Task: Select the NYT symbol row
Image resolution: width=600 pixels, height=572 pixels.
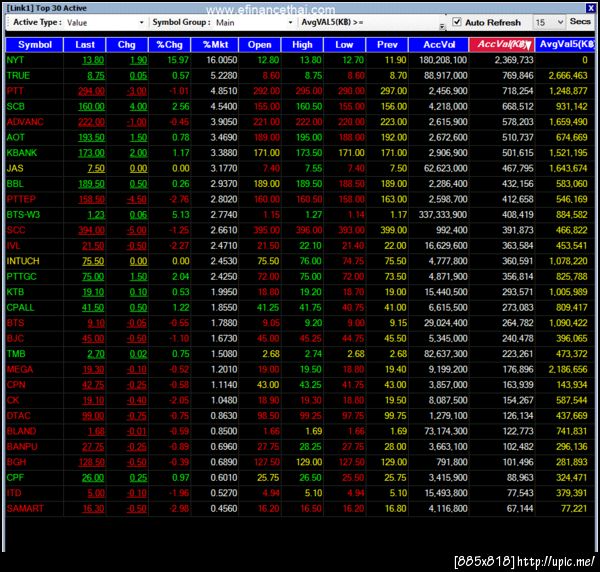Action: click(300, 60)
